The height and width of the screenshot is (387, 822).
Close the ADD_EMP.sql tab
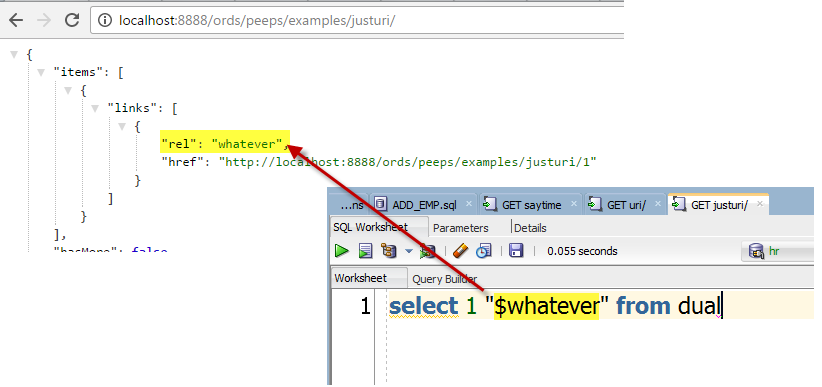[469, 204]
